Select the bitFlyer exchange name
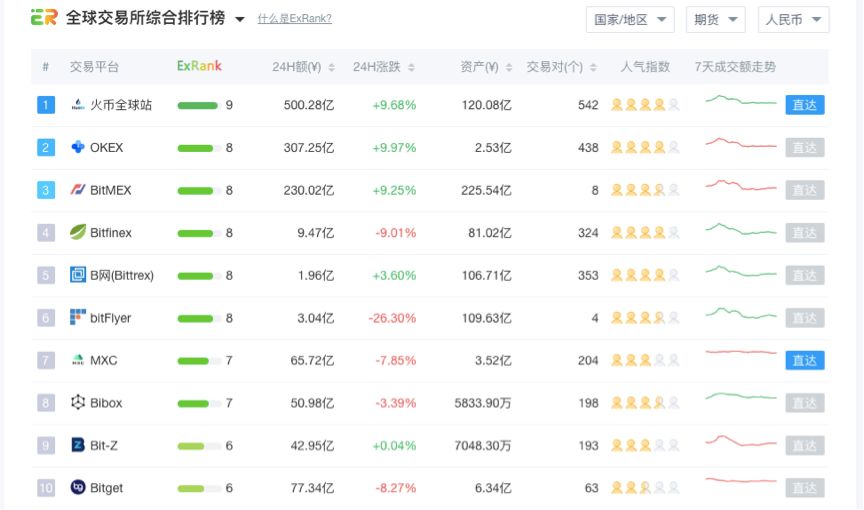 110,318
